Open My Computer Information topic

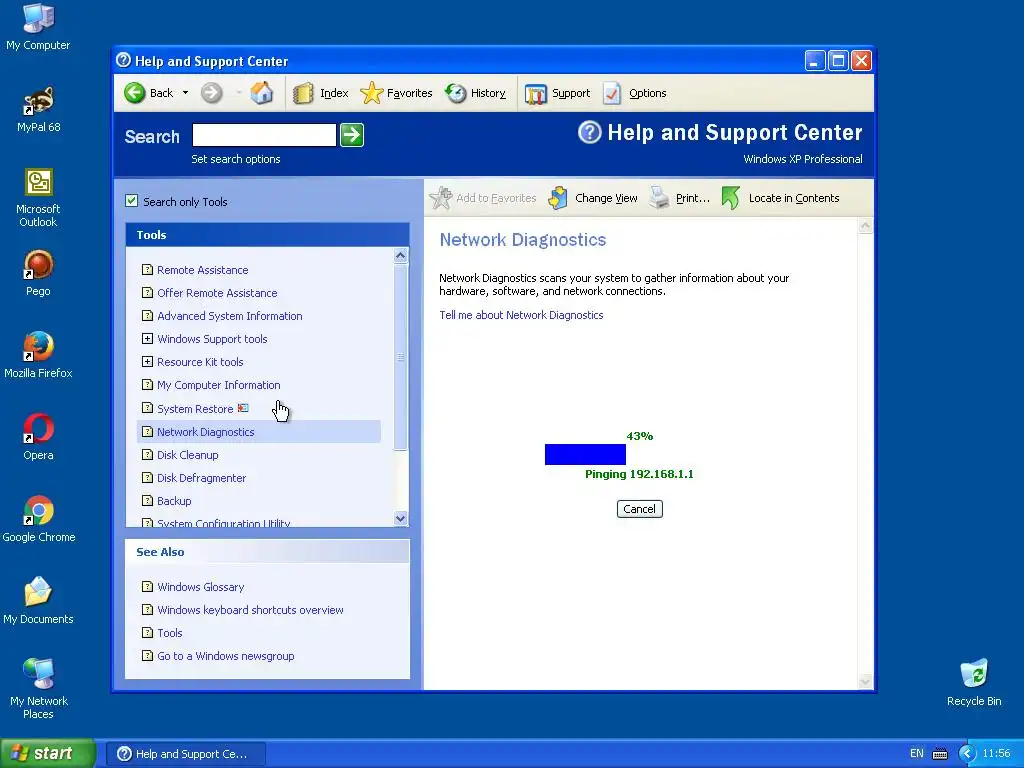pyautogui.click(x=218, y=385)
